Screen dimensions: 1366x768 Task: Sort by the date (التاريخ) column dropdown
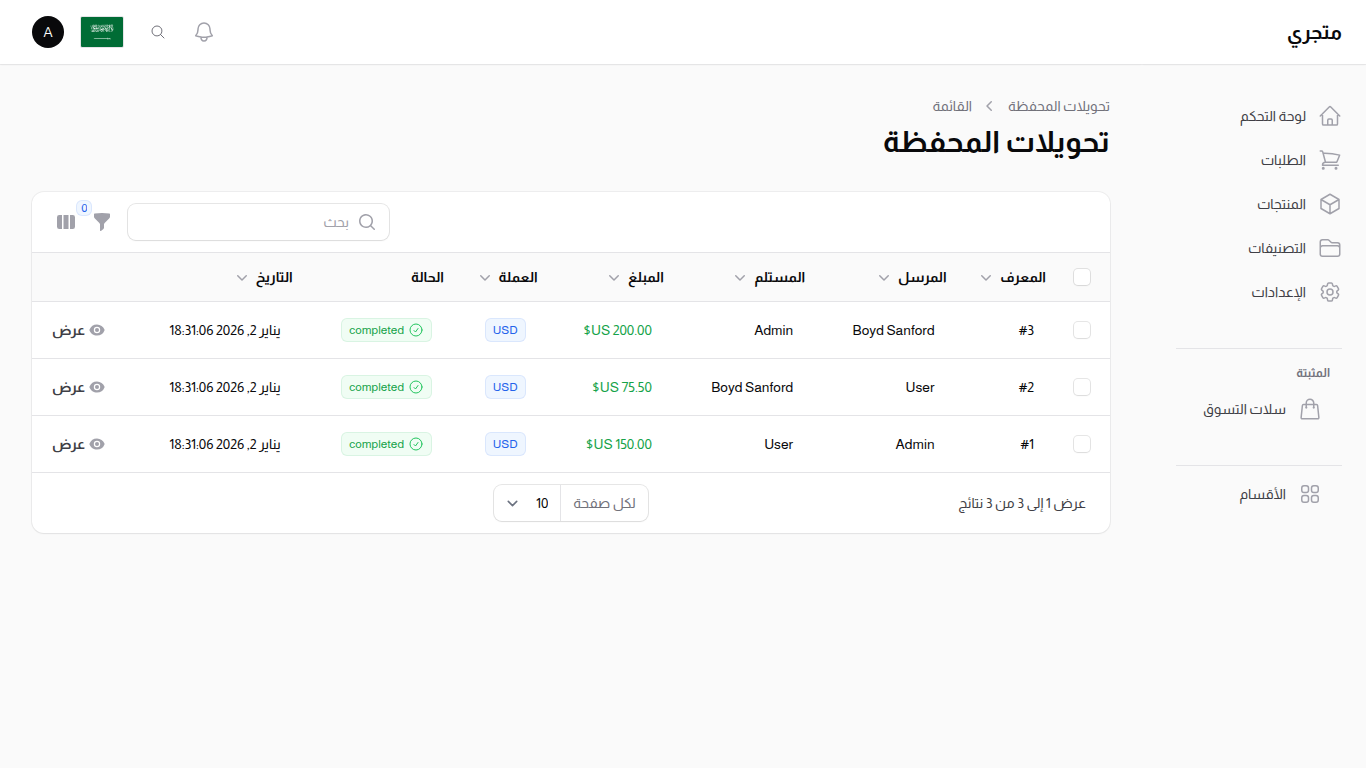[x=242, y=277]
